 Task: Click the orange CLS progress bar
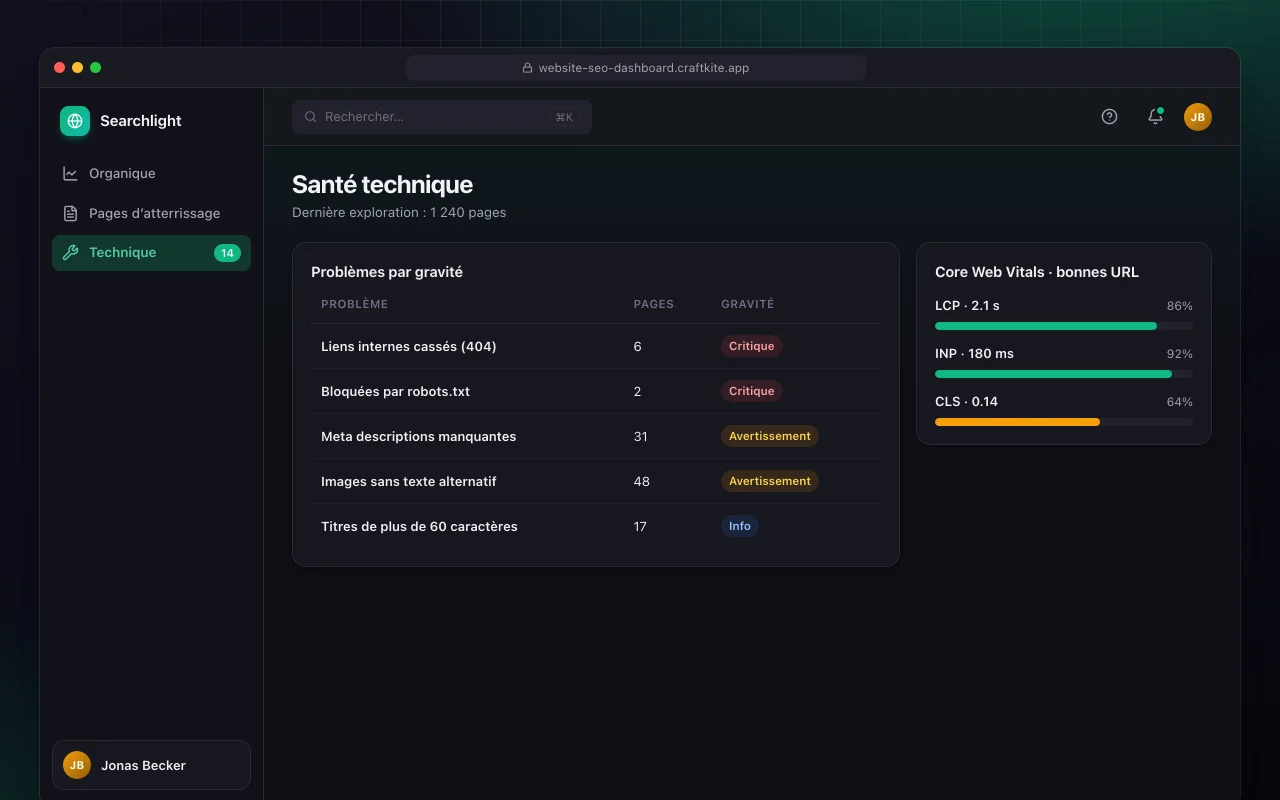point(1017,422)
